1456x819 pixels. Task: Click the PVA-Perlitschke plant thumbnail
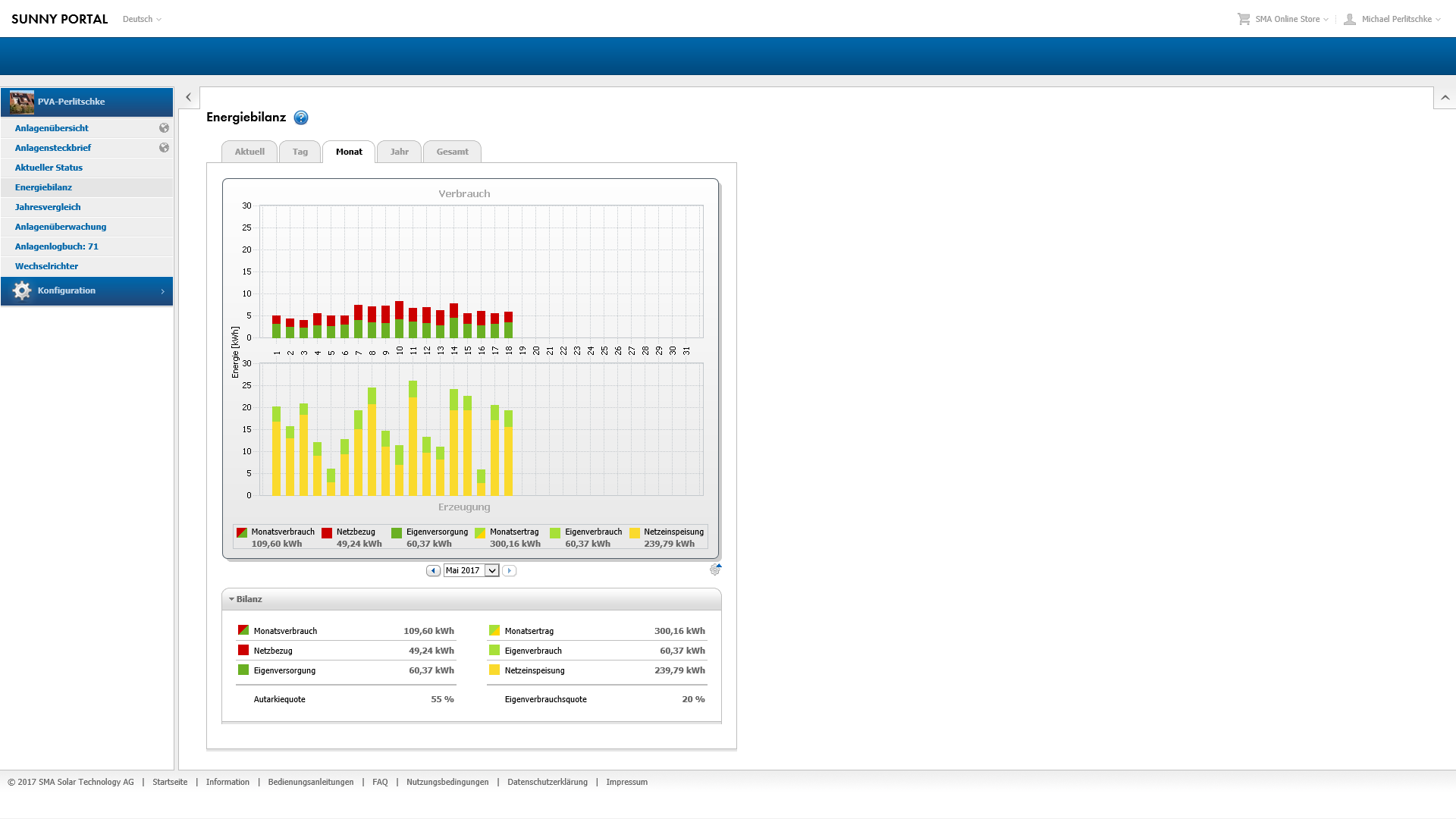pyautogui.click(x=22, y=102)
